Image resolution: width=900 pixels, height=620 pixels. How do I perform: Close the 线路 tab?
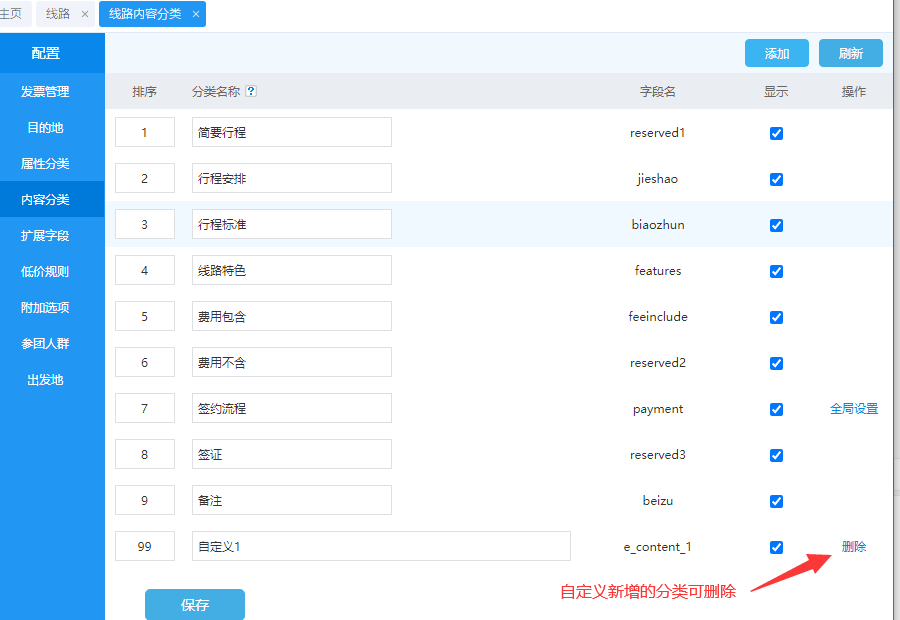tap(85, 14)
